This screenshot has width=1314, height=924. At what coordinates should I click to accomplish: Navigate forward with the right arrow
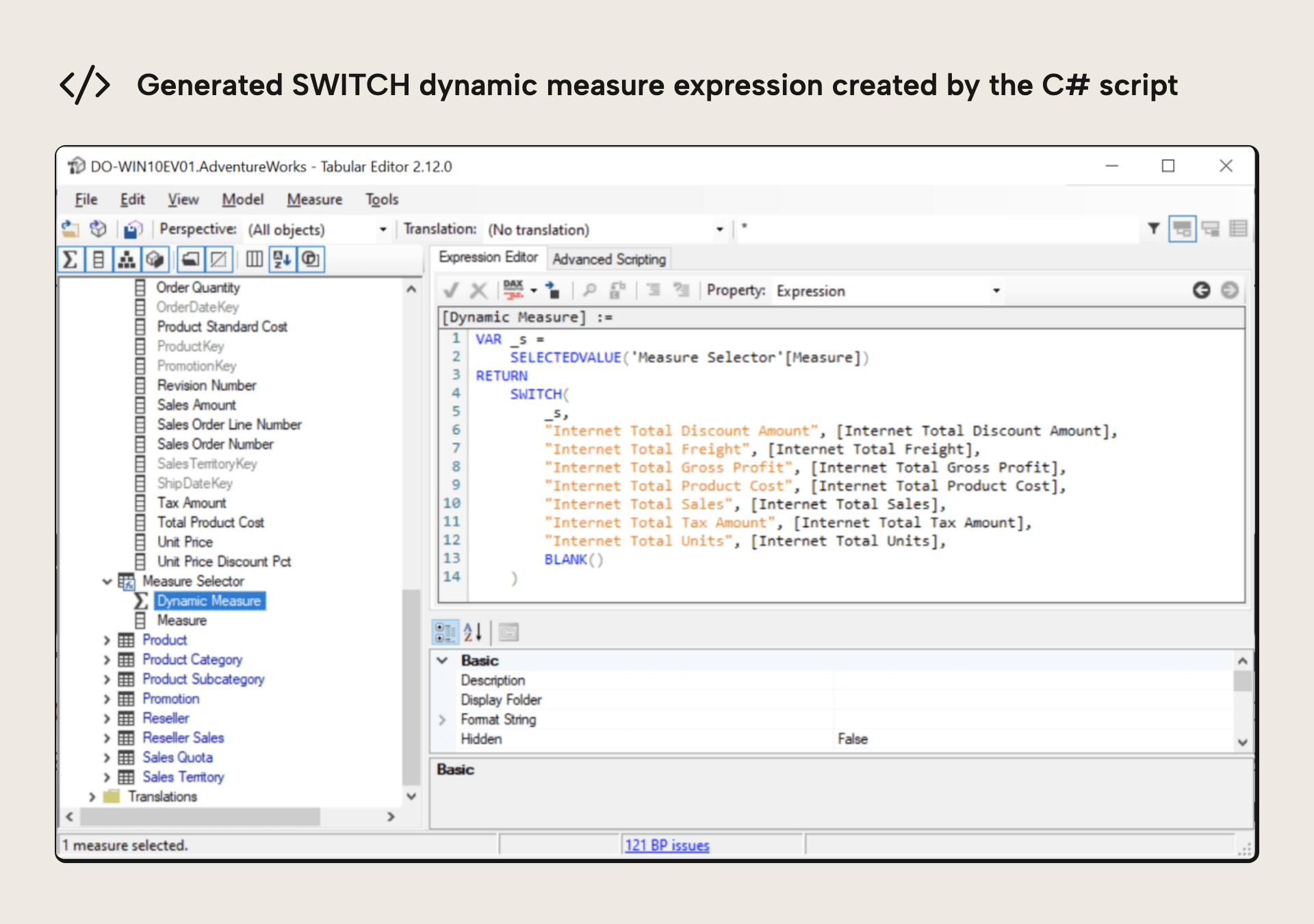coord(1230,290)
